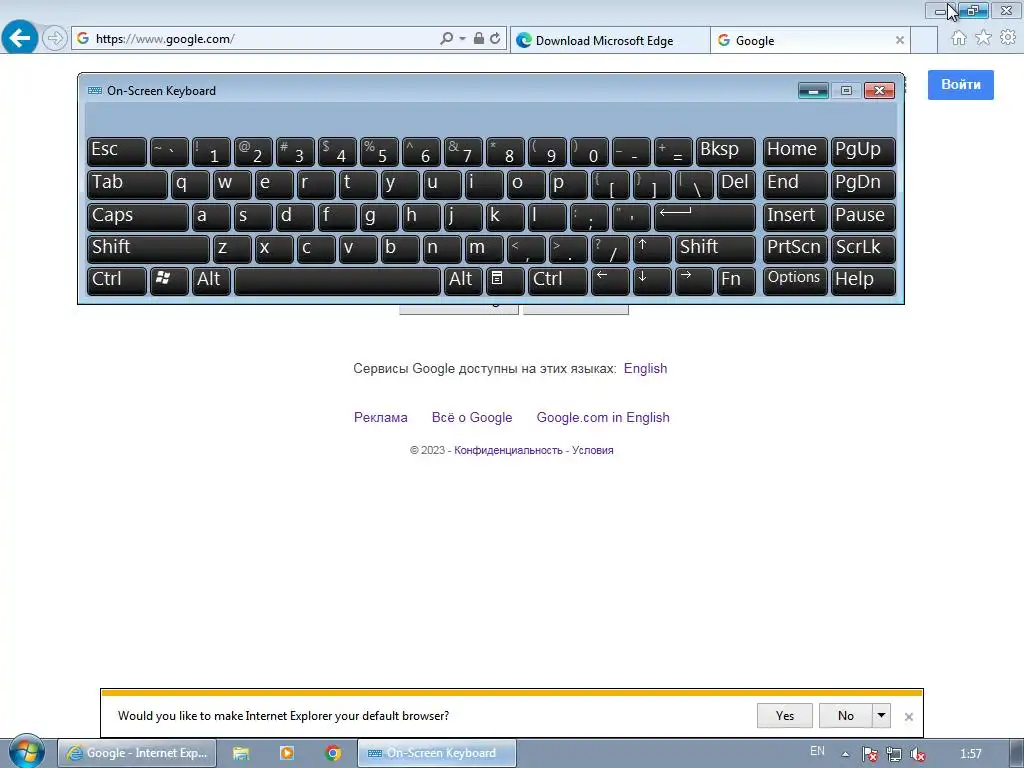
Task: Click the browser Forward arrow button
Action: (55, 39)
